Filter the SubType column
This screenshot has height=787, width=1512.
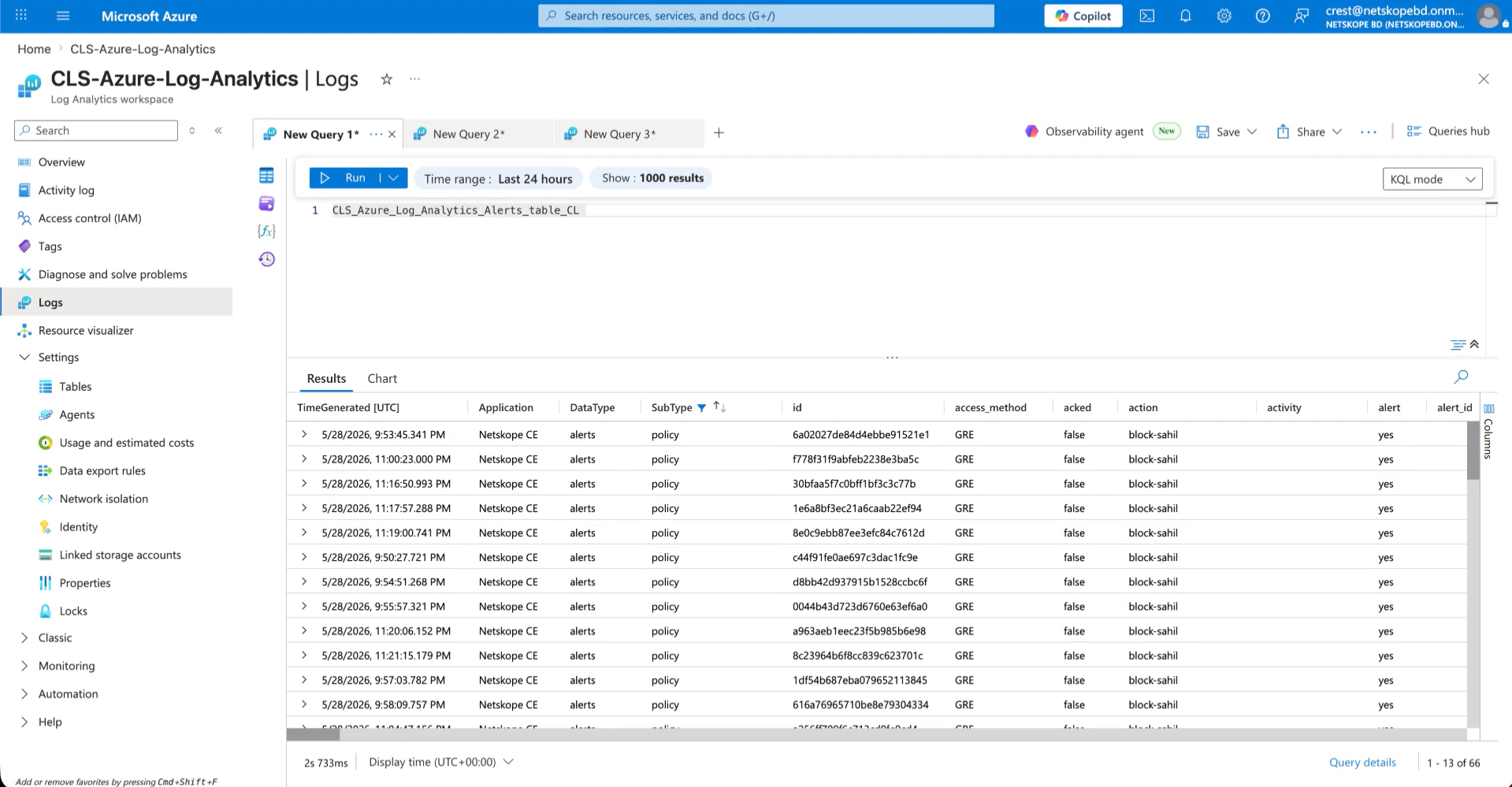[701, 408]
